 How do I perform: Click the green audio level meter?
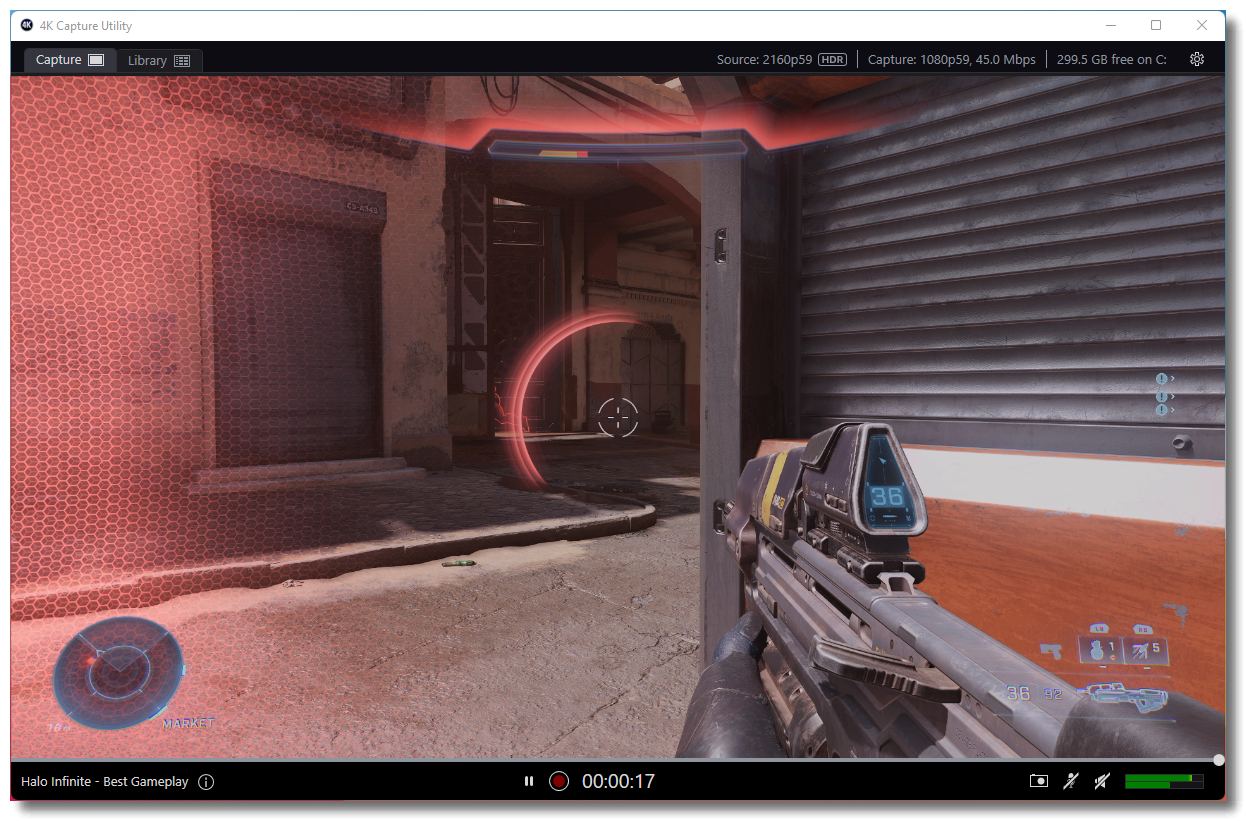pyautogui.click(x=1165, y=781)
